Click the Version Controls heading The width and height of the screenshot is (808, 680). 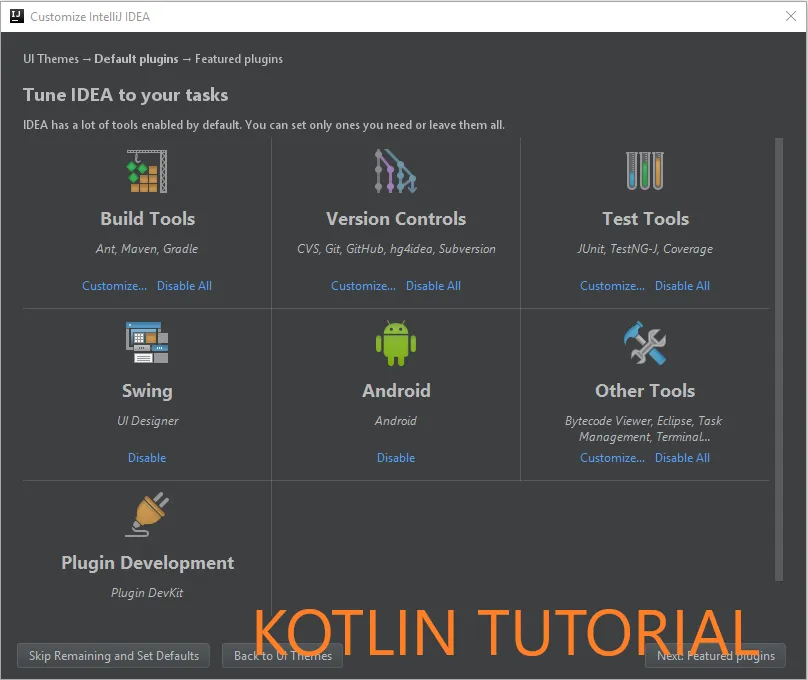[x=396, y=218]
